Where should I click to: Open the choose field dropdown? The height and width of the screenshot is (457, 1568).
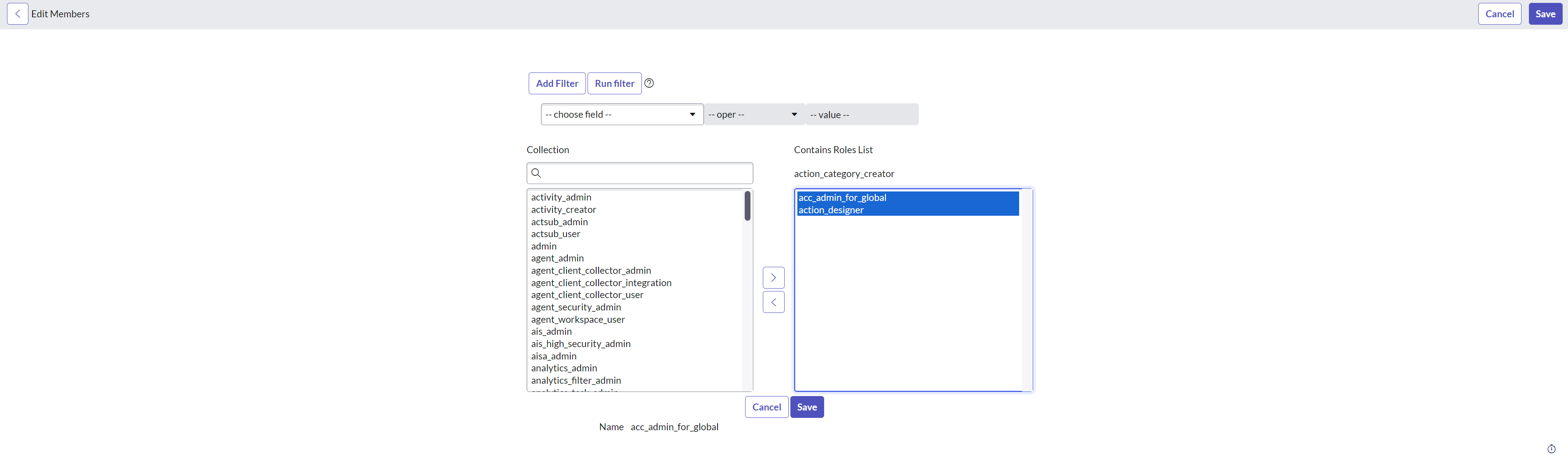621,114
